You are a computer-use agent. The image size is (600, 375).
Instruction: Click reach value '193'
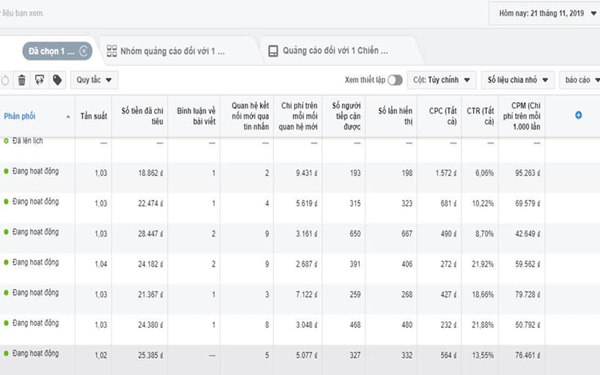[x=355, y=173]
